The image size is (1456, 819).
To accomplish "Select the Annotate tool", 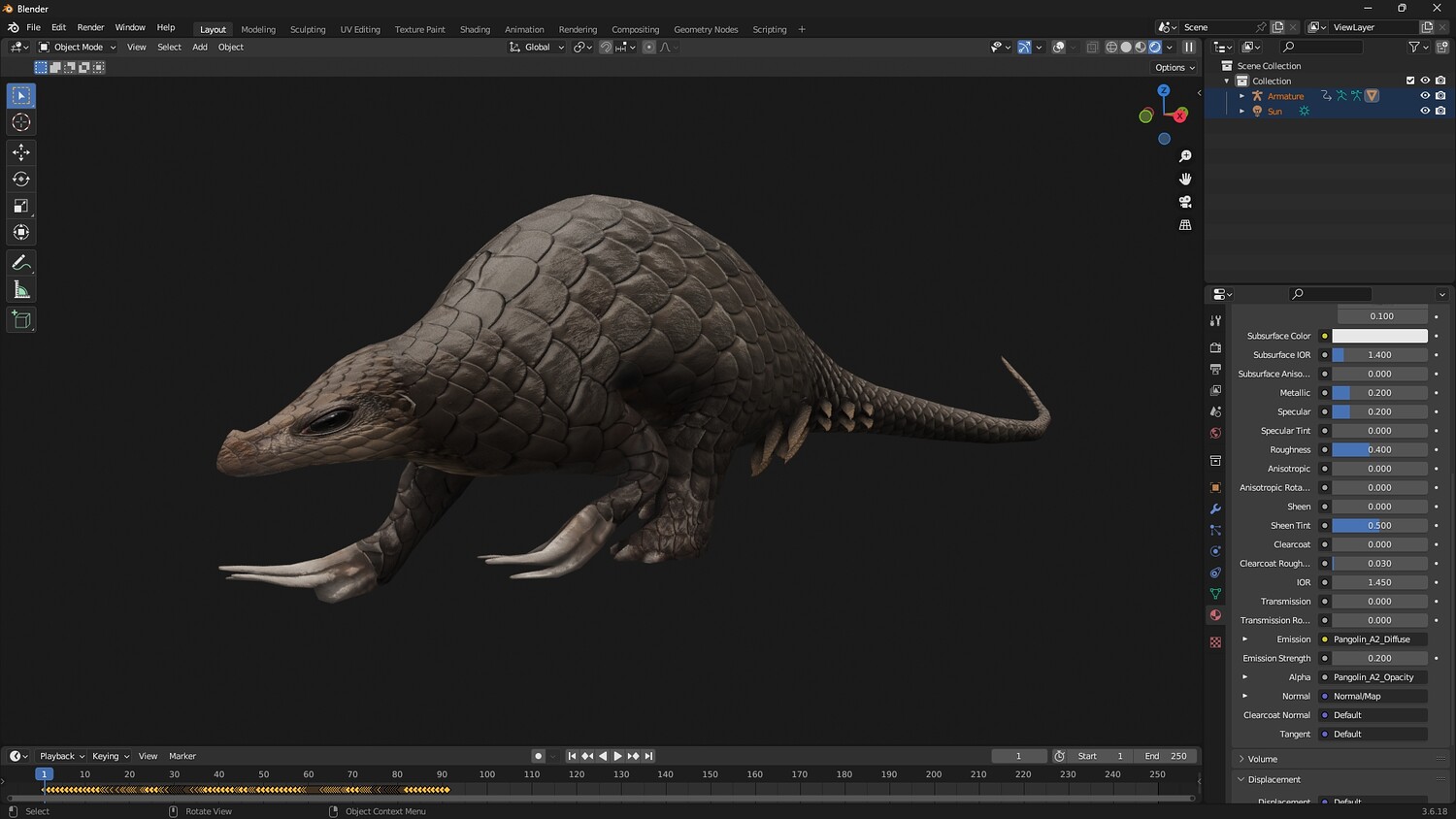I will (21, 263).
